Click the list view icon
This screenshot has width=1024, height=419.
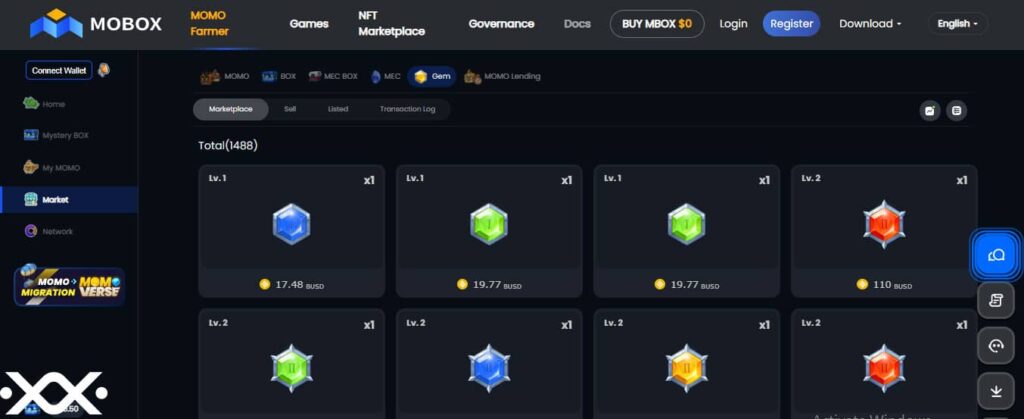957,111
